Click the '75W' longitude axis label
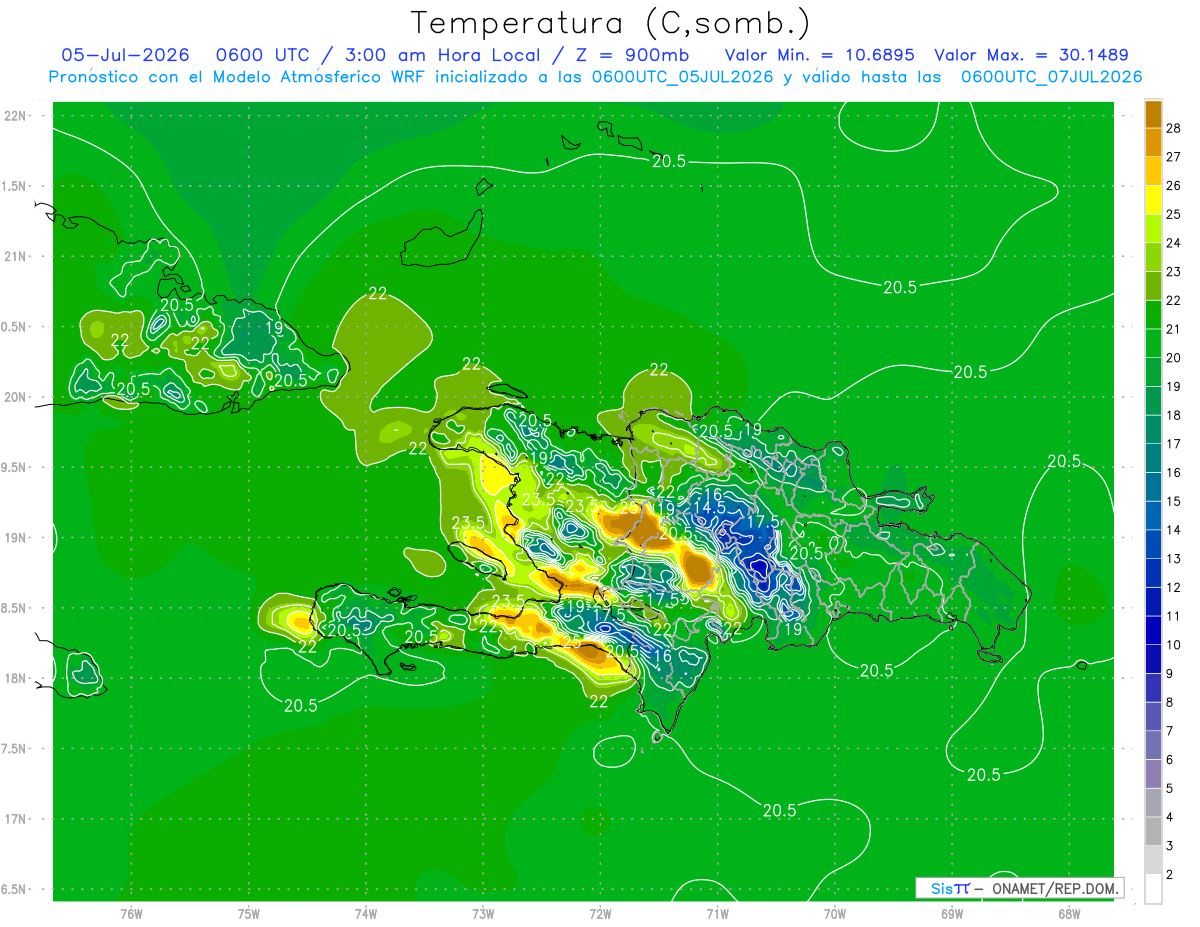Viewport: 1200px width, 927px height. [x=249, y=914]
